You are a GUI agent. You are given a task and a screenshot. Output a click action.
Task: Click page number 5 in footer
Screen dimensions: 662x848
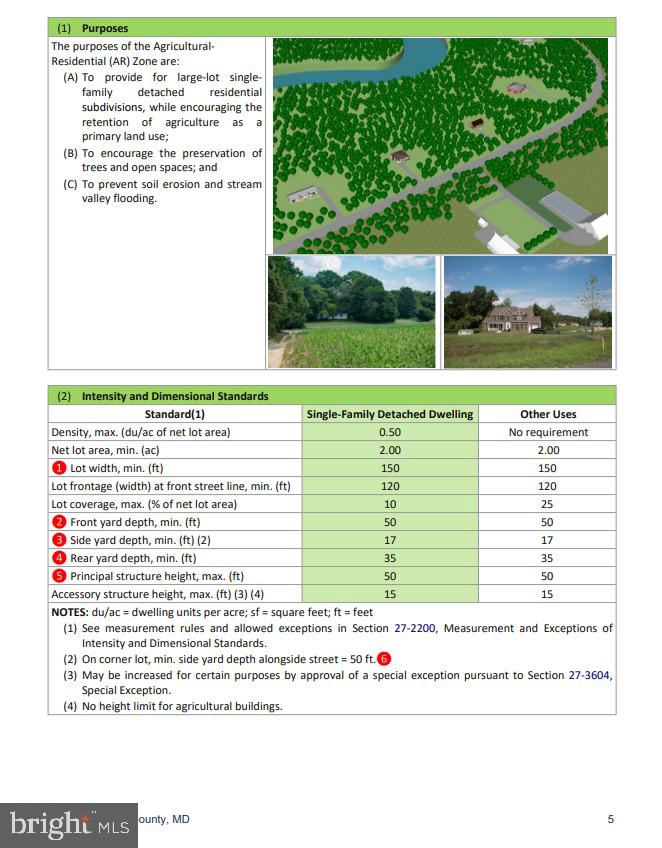click(610, 820)
